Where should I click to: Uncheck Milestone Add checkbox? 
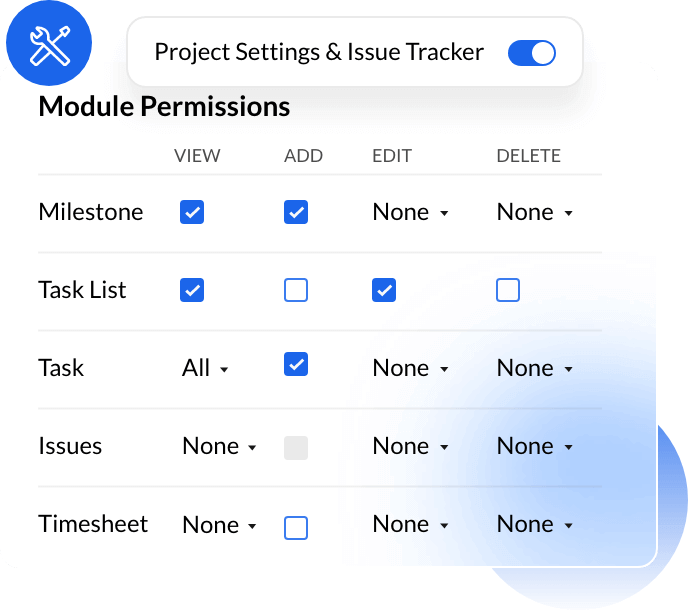(296, 212)
